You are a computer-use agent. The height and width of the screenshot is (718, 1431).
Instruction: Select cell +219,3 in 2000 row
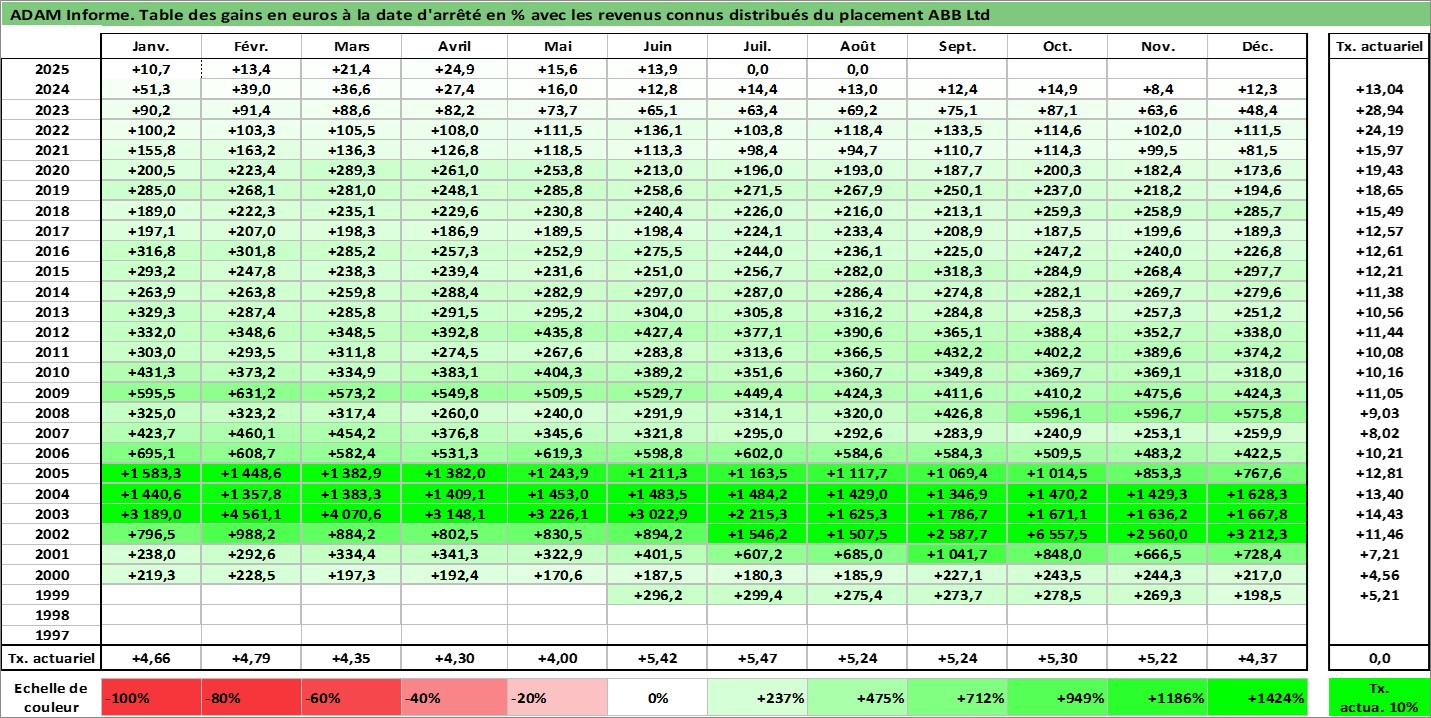click(151, 575)
